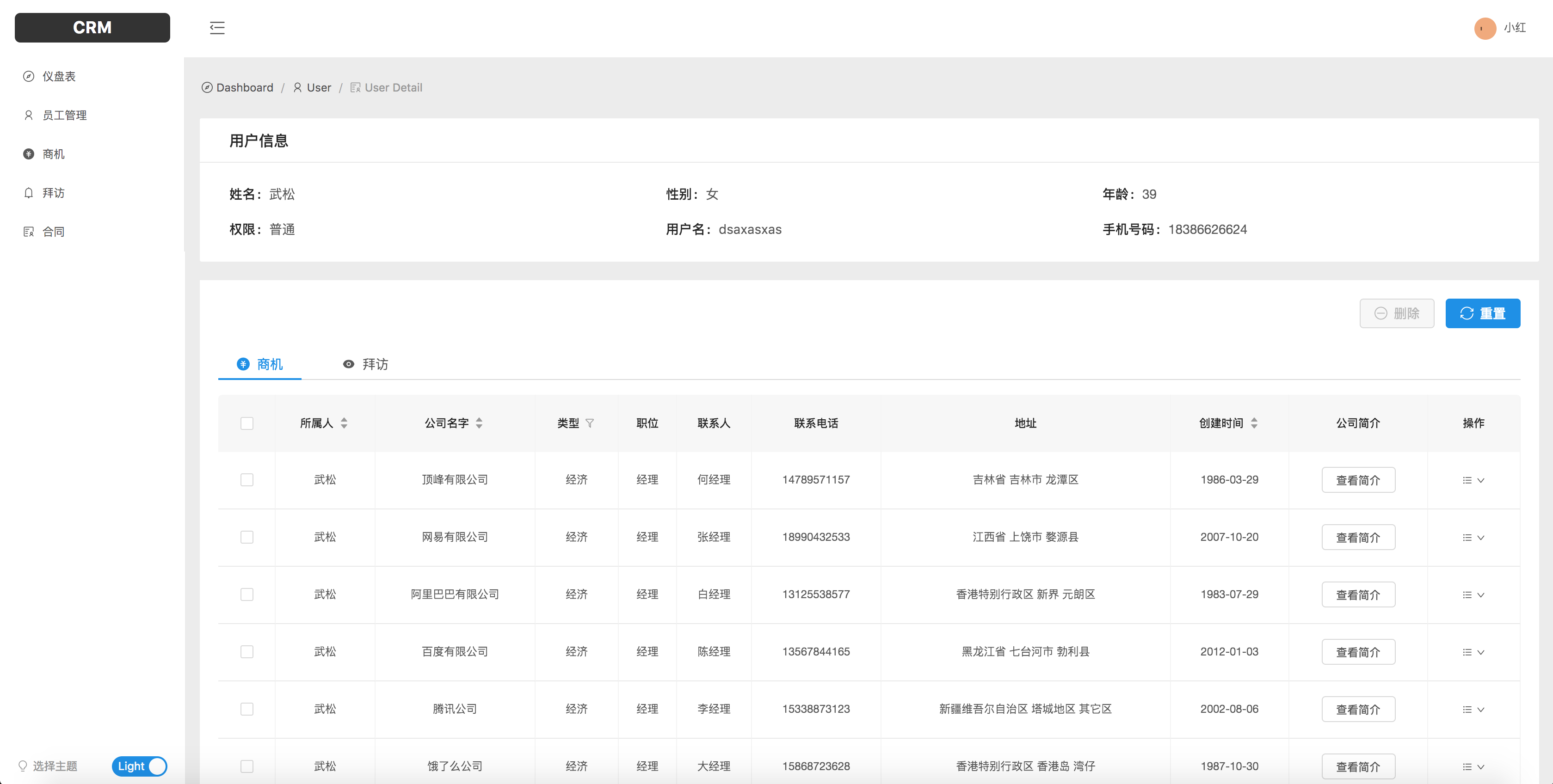The width and height of the screenshot is (1553, 784).
Task: Tick the checkbox for 阿里巴巴有限公司 row
Action: point(247,594)
